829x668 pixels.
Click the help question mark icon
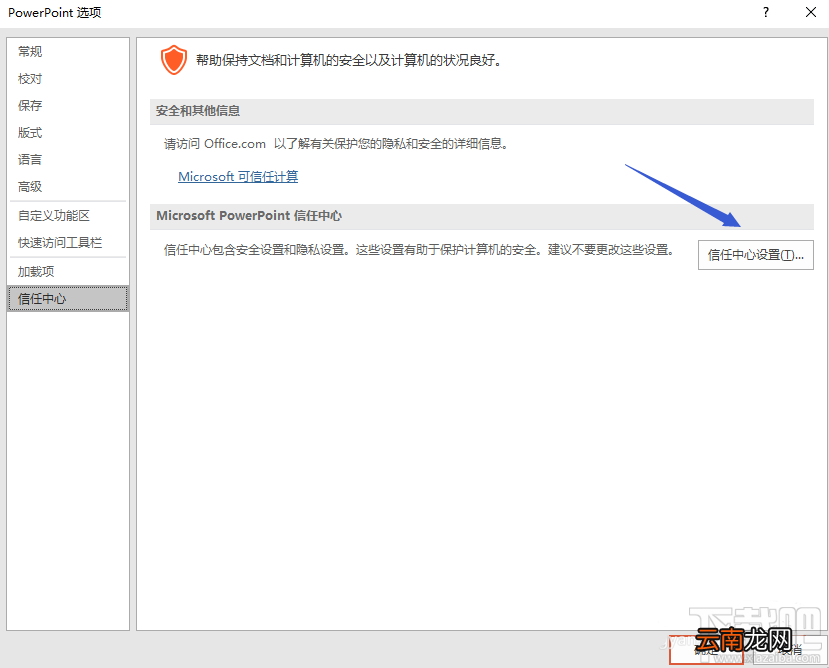click(x=766, y=12)
